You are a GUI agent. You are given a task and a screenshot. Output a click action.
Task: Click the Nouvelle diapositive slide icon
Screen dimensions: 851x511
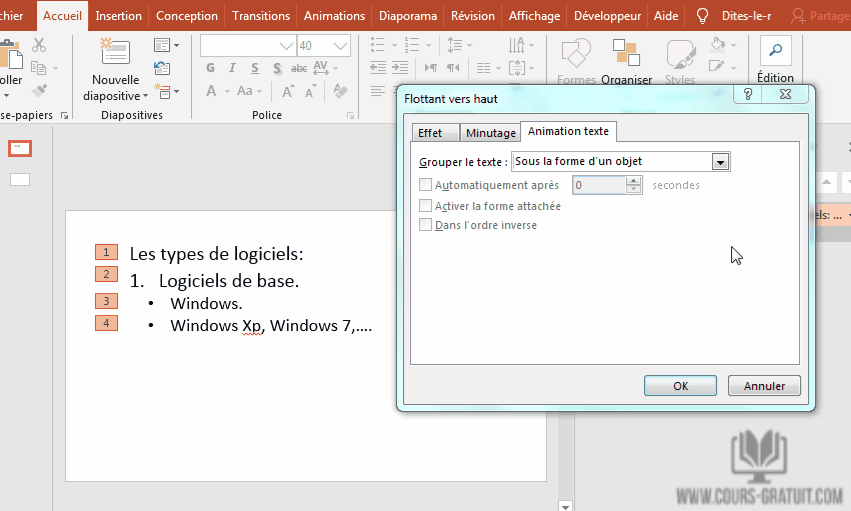tap(115, 52)
